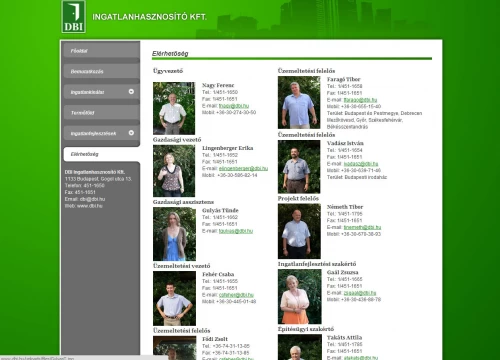Open the Bemutatkozás menu item

101,72
